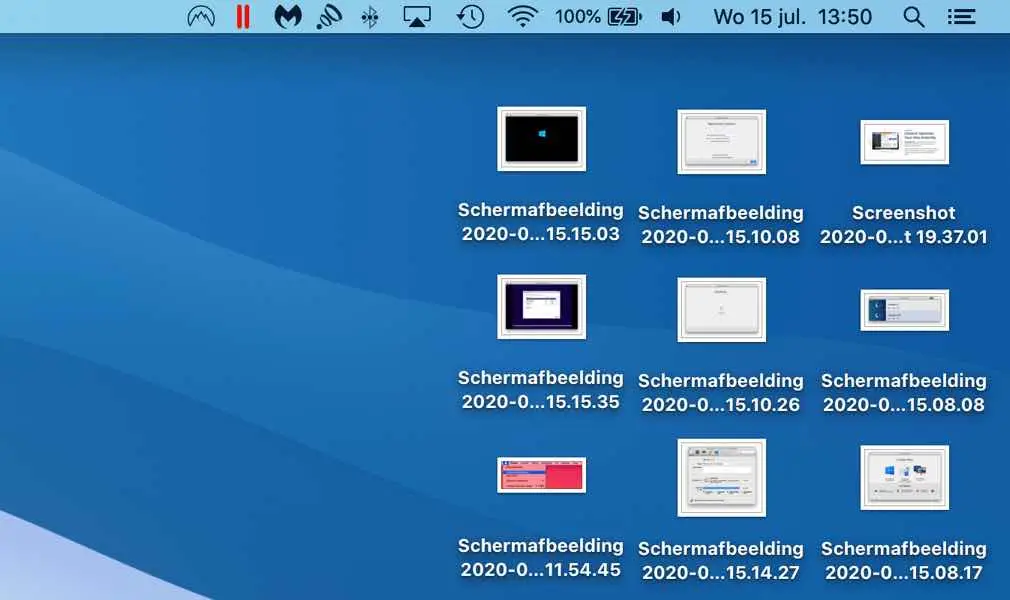Open Notification Center list icon
The height and width of the screenshot is (600, 1010).
pos(961,17)
